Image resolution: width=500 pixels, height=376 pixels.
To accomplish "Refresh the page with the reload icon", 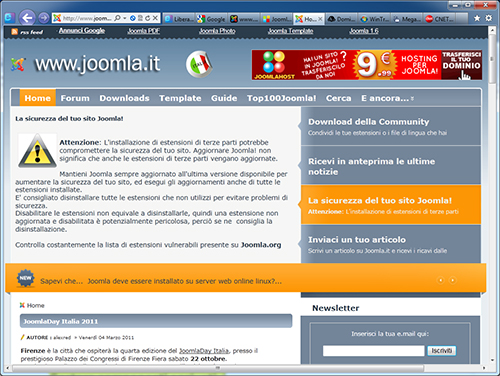I will click(148, 18).
